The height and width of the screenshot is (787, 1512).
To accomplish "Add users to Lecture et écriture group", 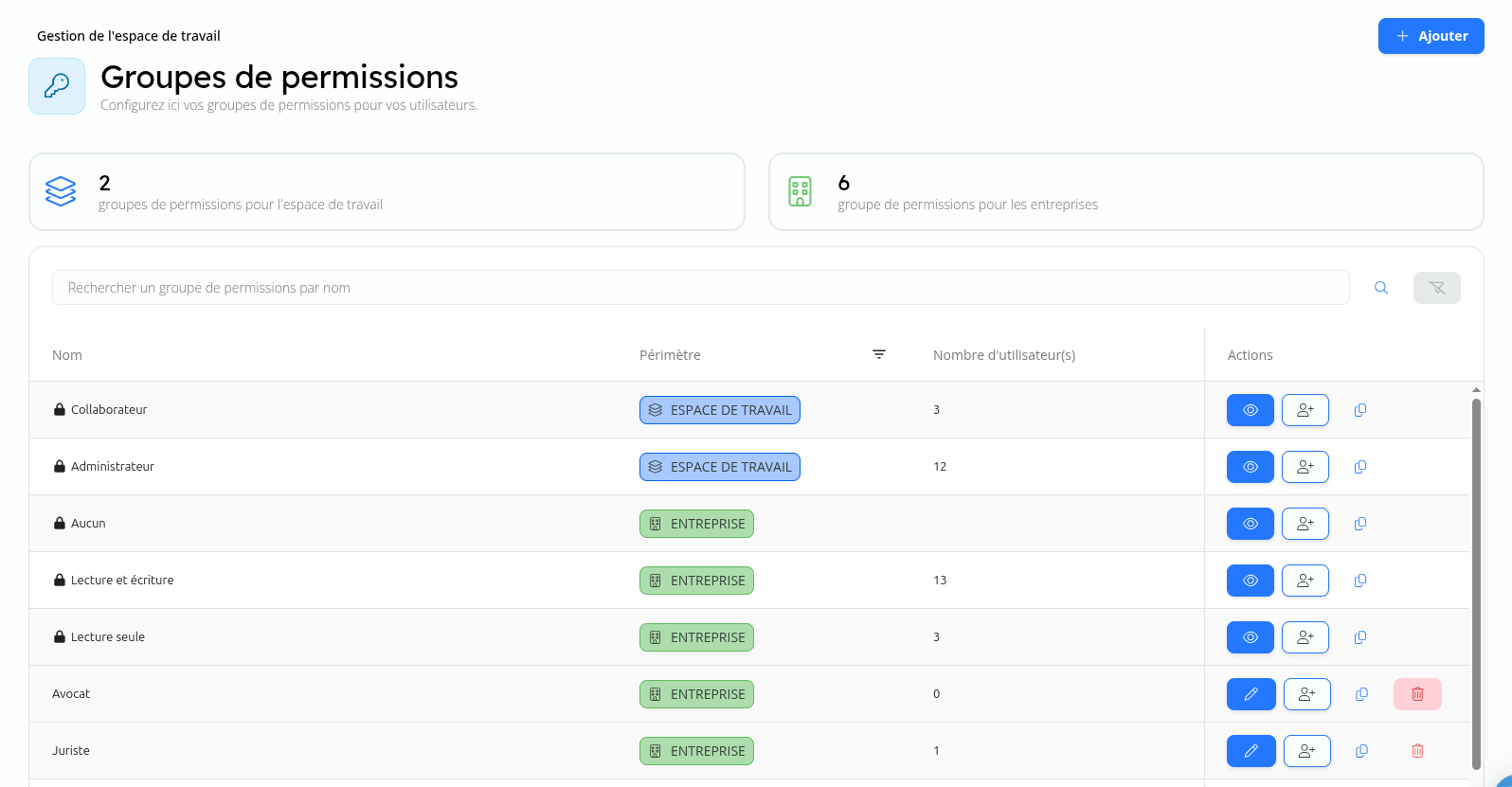I will 1305,581.
